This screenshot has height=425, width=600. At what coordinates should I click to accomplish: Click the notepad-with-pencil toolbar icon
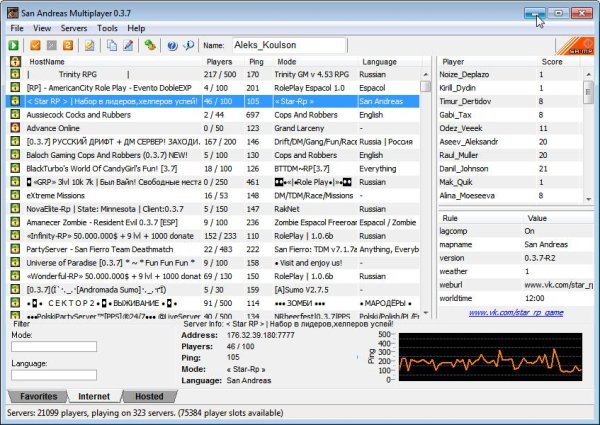click(90, 45)
